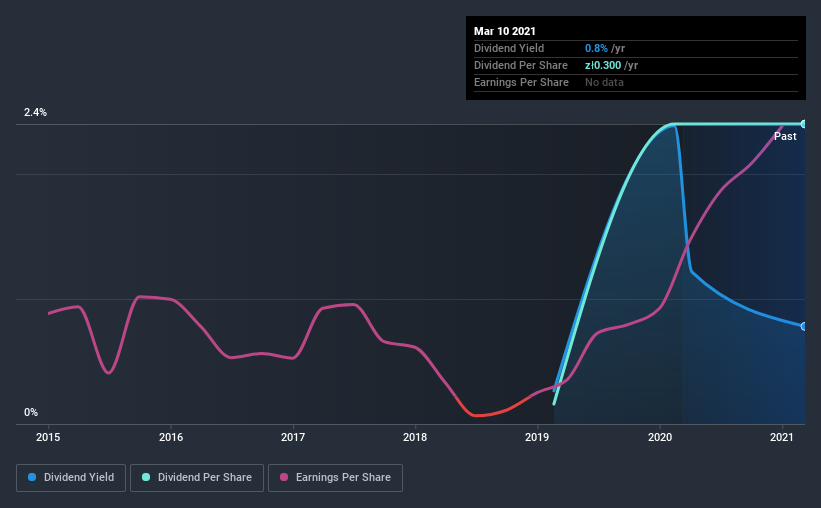The height and width of the screenshot is (508, 821).
Task: Click the 2015 x-axis label
Action: tap(48, 437)
